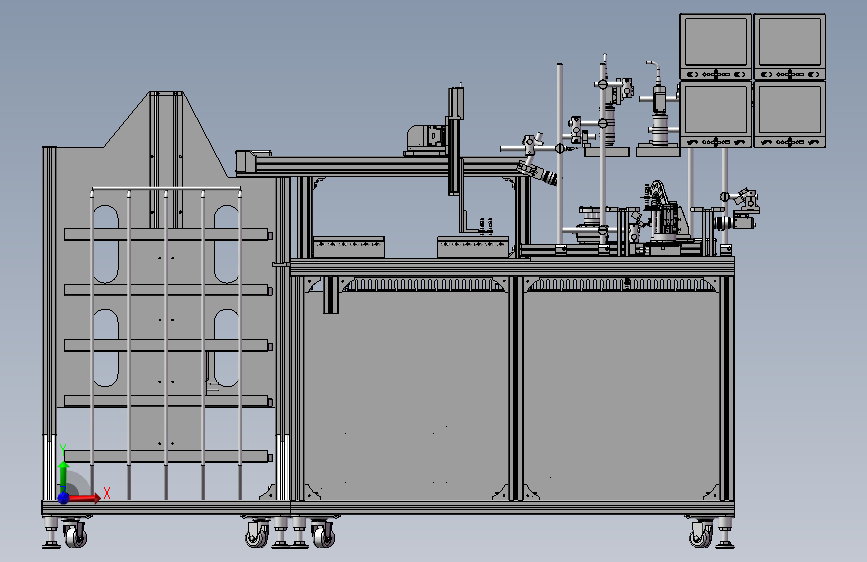Select the trapezoidal back panel of the rack
Screen dimensions: 867x562
point(166,249)
